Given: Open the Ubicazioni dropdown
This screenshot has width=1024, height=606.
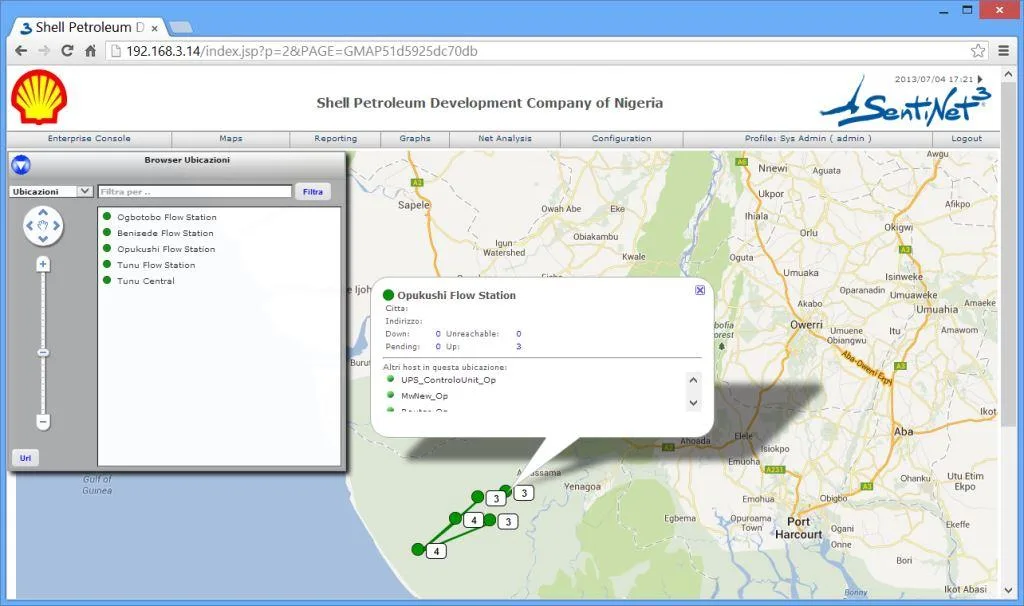Looking at the screenshot, I should coord(51,191).
